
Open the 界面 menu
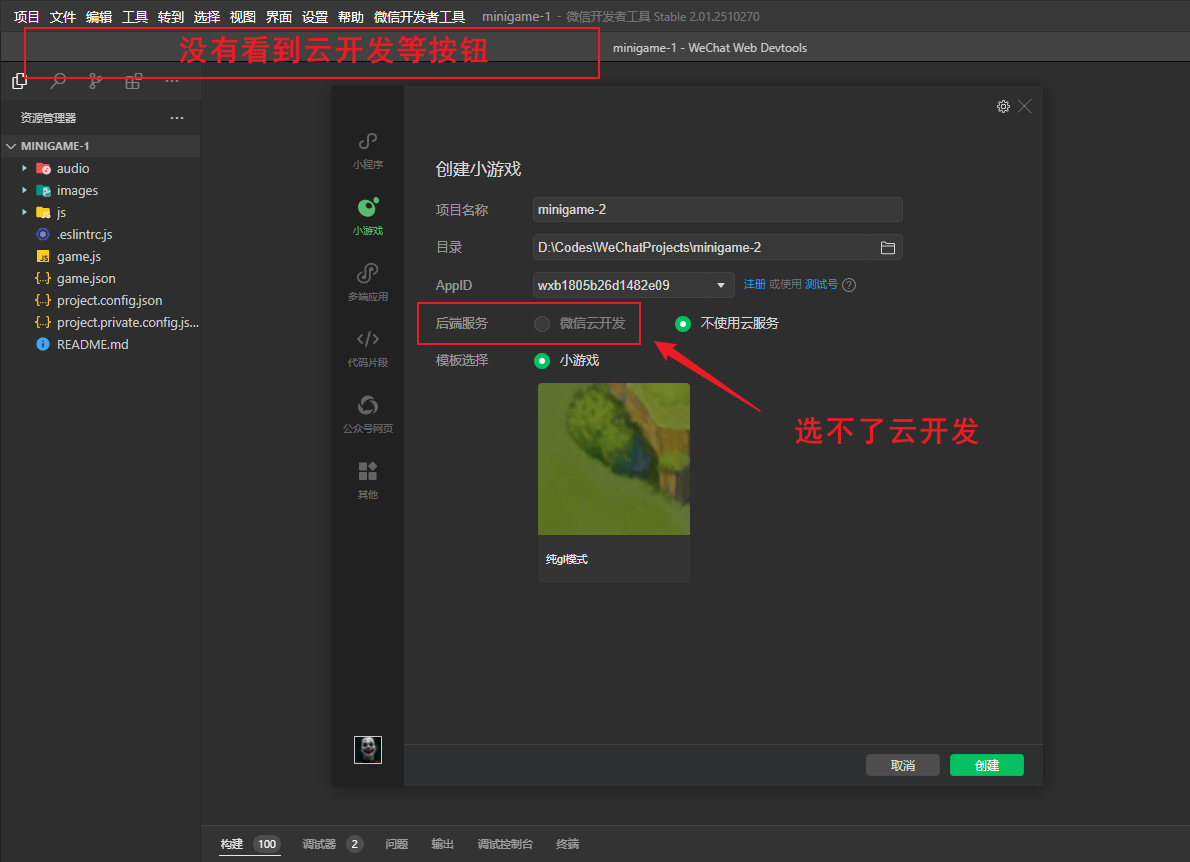tap(279, 17)
